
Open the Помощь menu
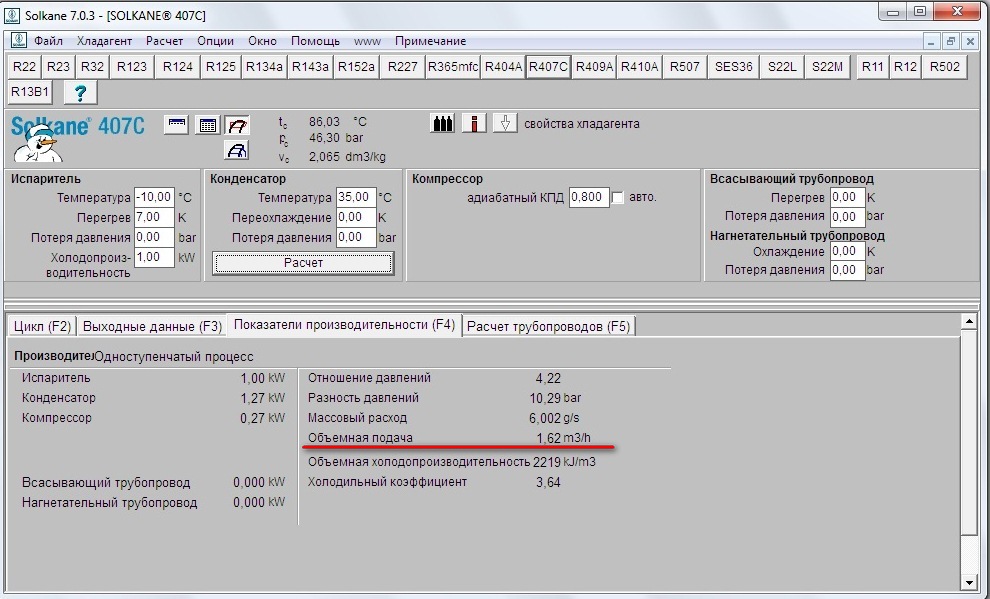click(x=315, y=41)
